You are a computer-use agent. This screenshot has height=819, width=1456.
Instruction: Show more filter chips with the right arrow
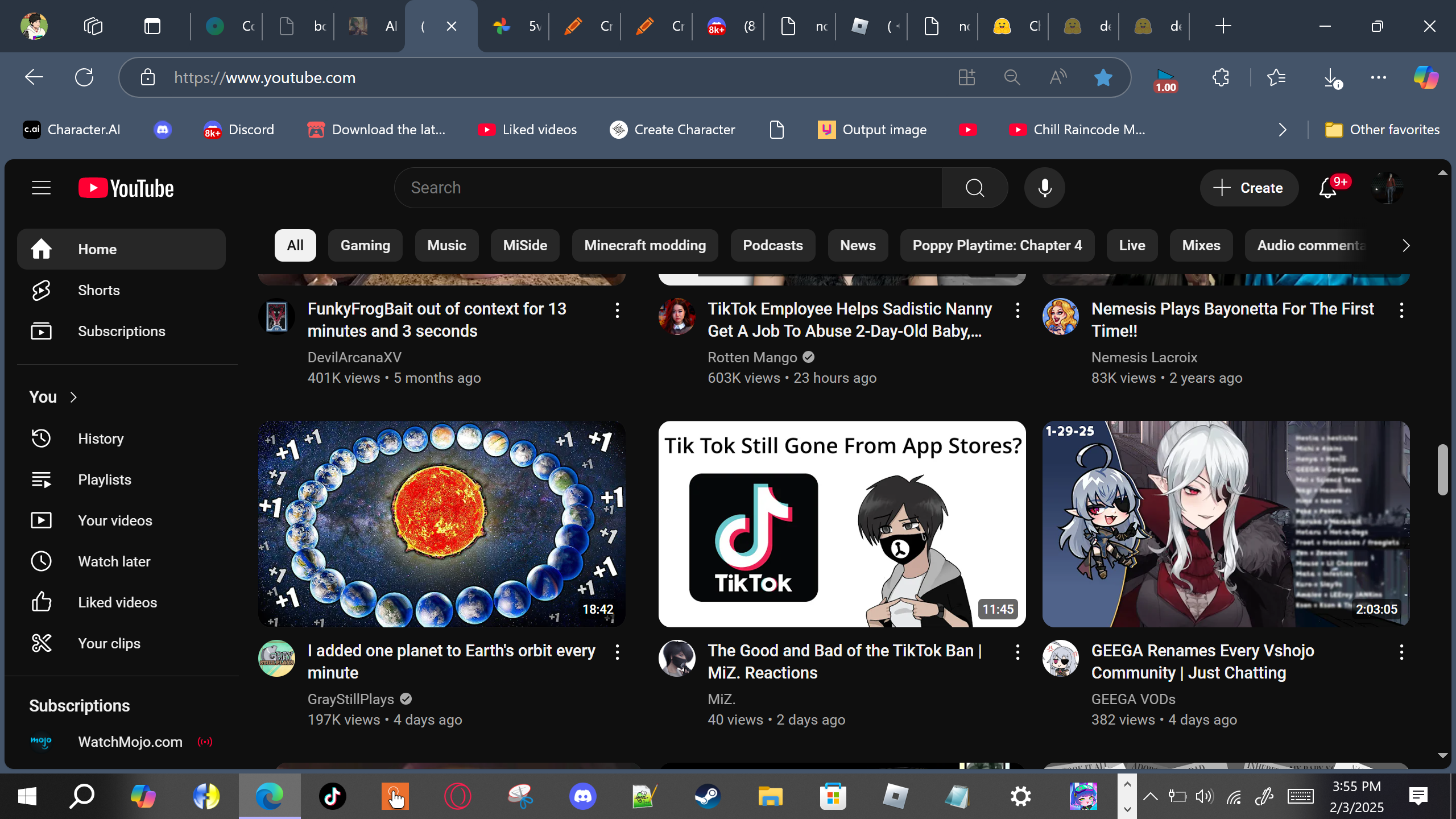1406,246
